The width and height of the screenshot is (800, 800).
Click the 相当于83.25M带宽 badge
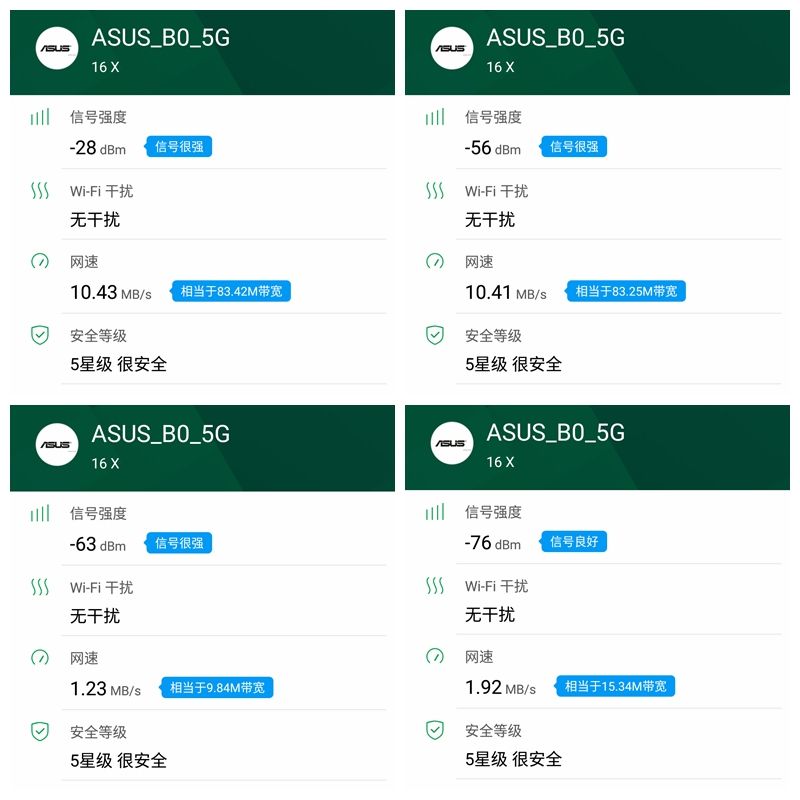click(x=626, y=291)
